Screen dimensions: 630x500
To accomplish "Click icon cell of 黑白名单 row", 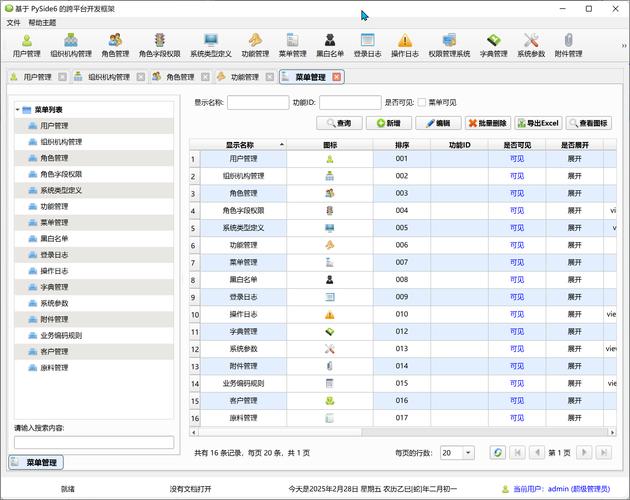I will click(x=329, y=280).
